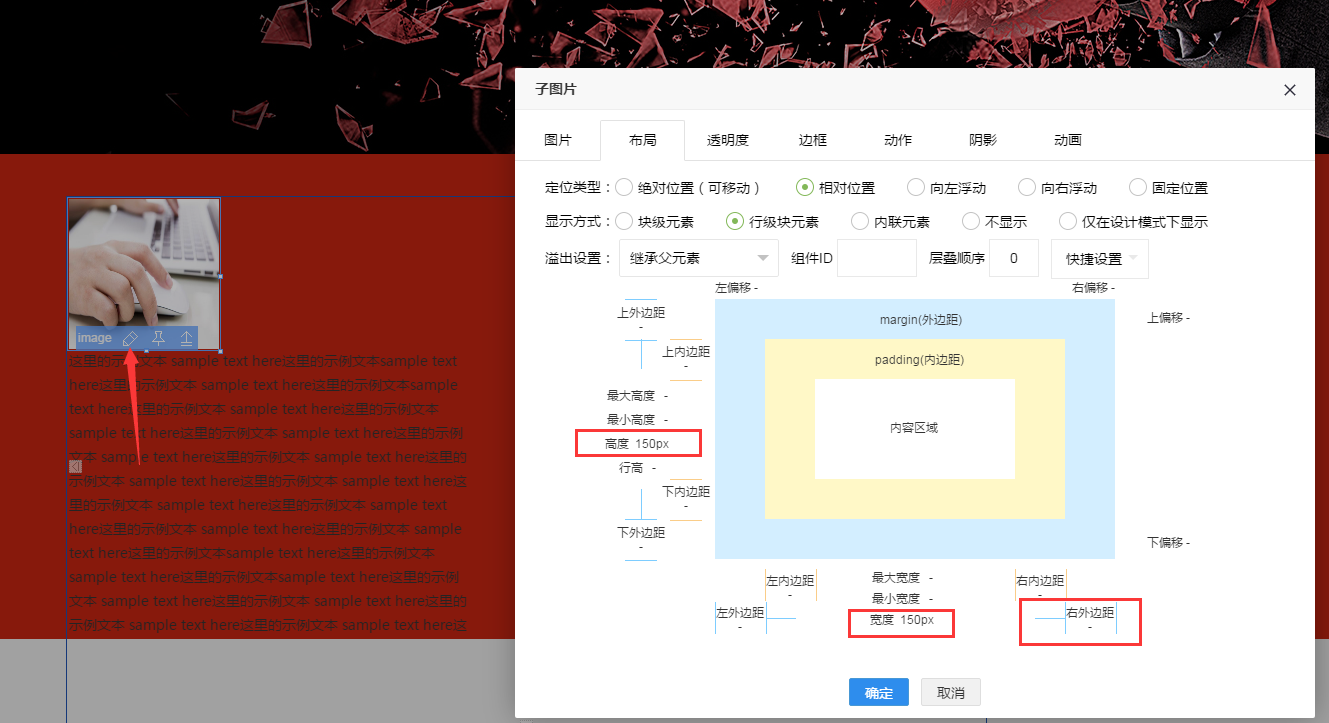The image size is (1329, 723).
Task: Click the edit pencil icon on image toolbar
Action: tap(130, 339)
